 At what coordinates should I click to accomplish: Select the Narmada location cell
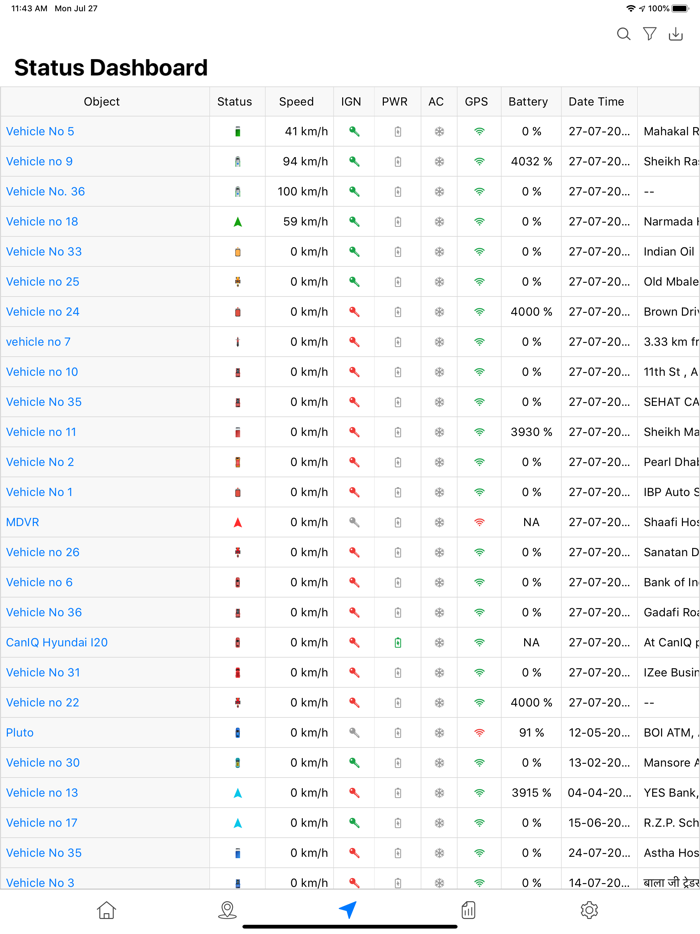pos(668,222)
